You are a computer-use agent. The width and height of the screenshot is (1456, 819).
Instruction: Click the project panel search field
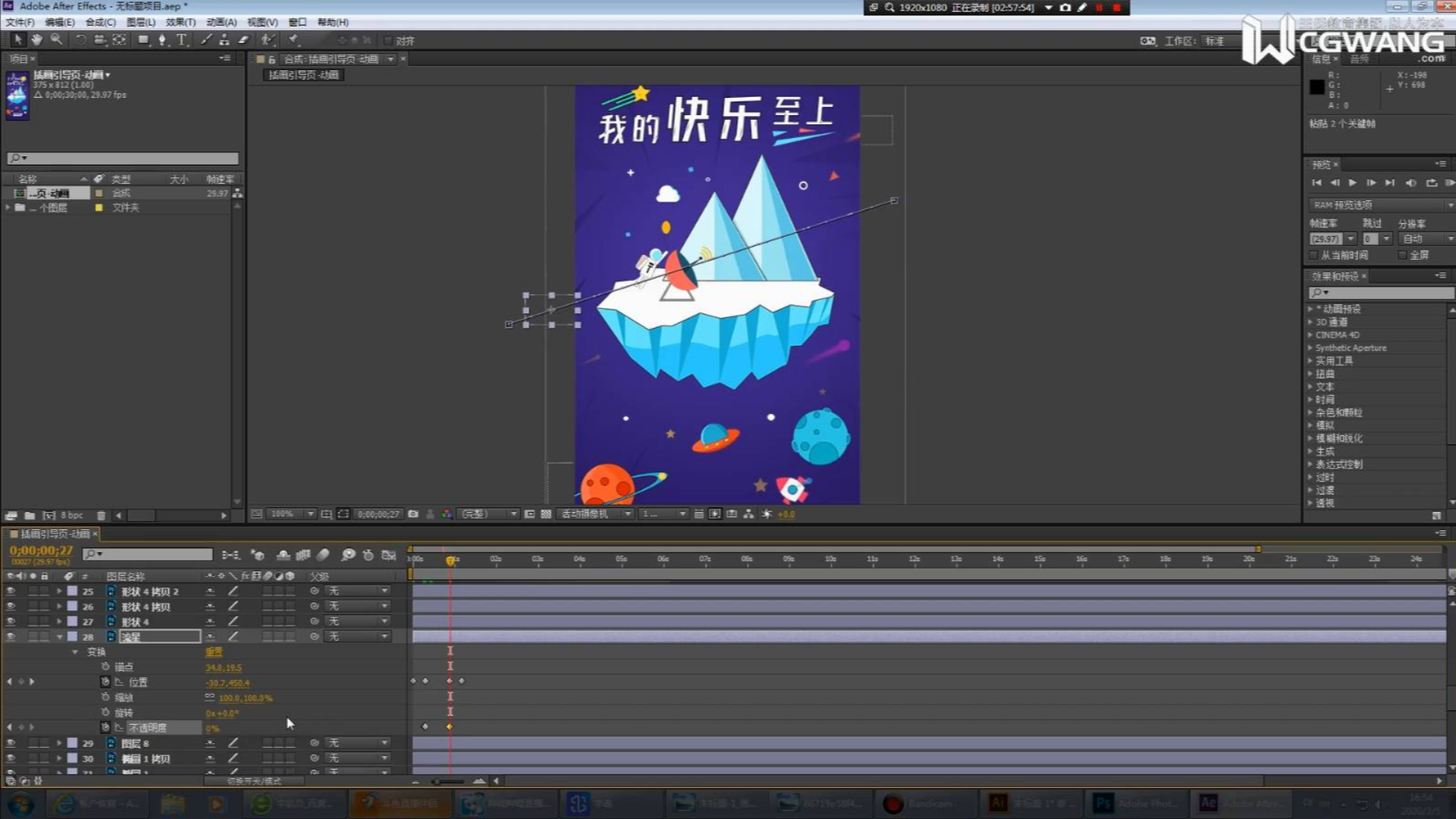123,158
